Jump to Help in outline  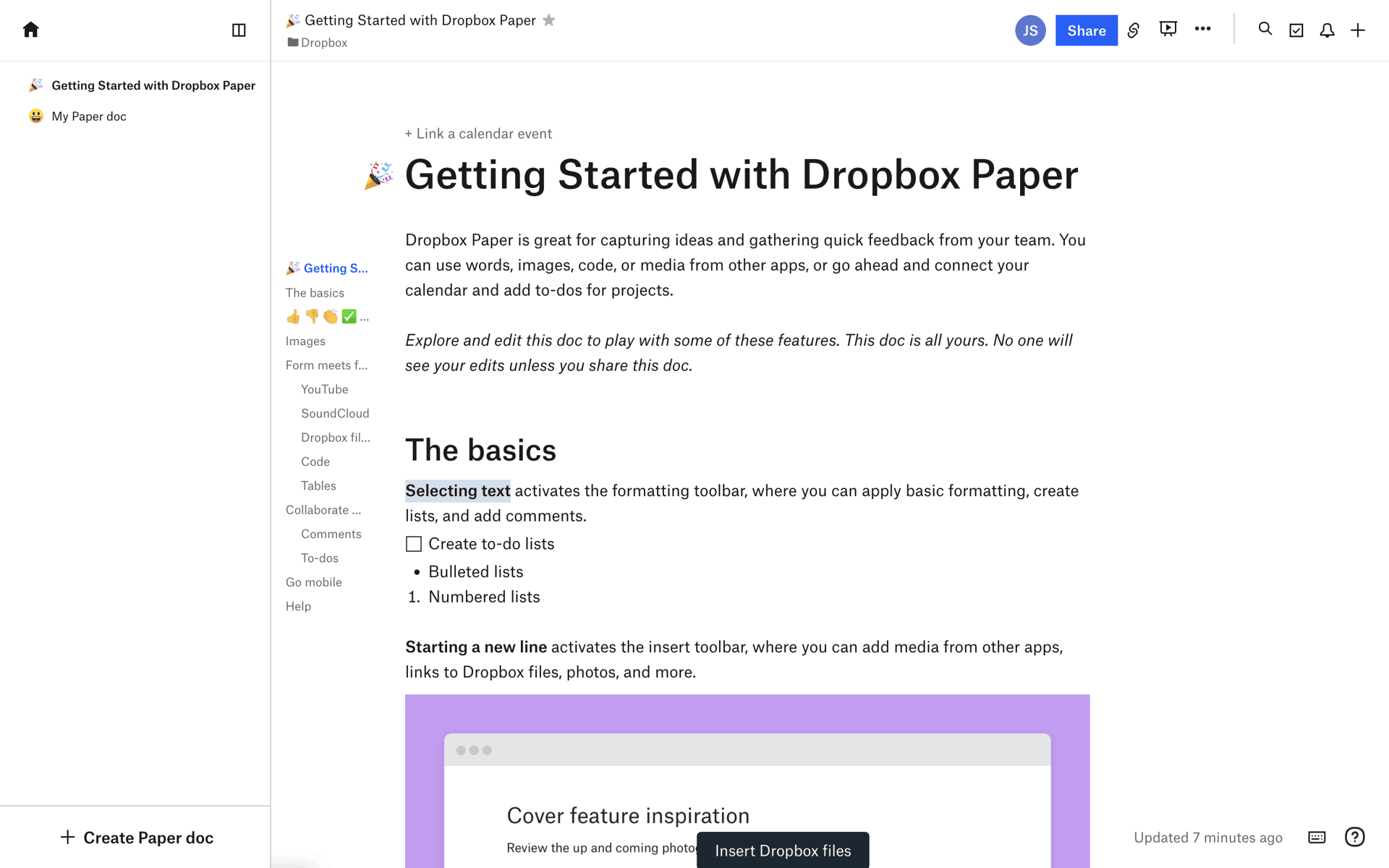click(x=298, y=606)
